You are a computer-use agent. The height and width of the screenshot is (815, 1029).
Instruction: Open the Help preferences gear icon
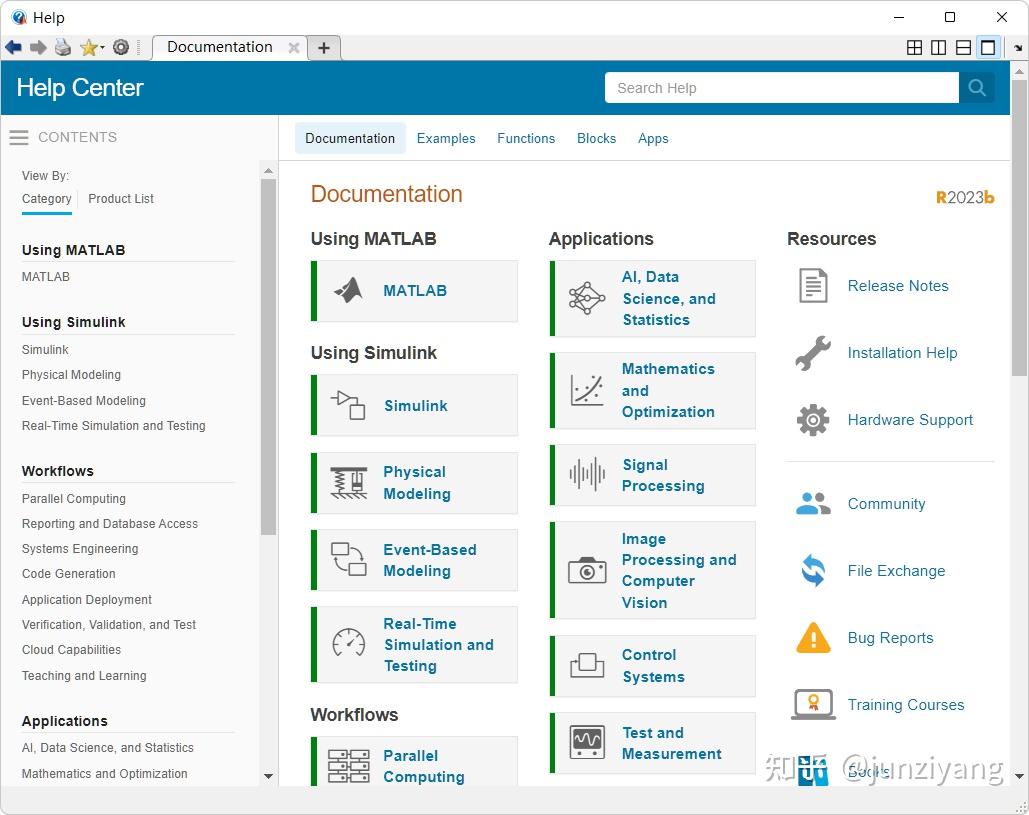click(121, 47)
